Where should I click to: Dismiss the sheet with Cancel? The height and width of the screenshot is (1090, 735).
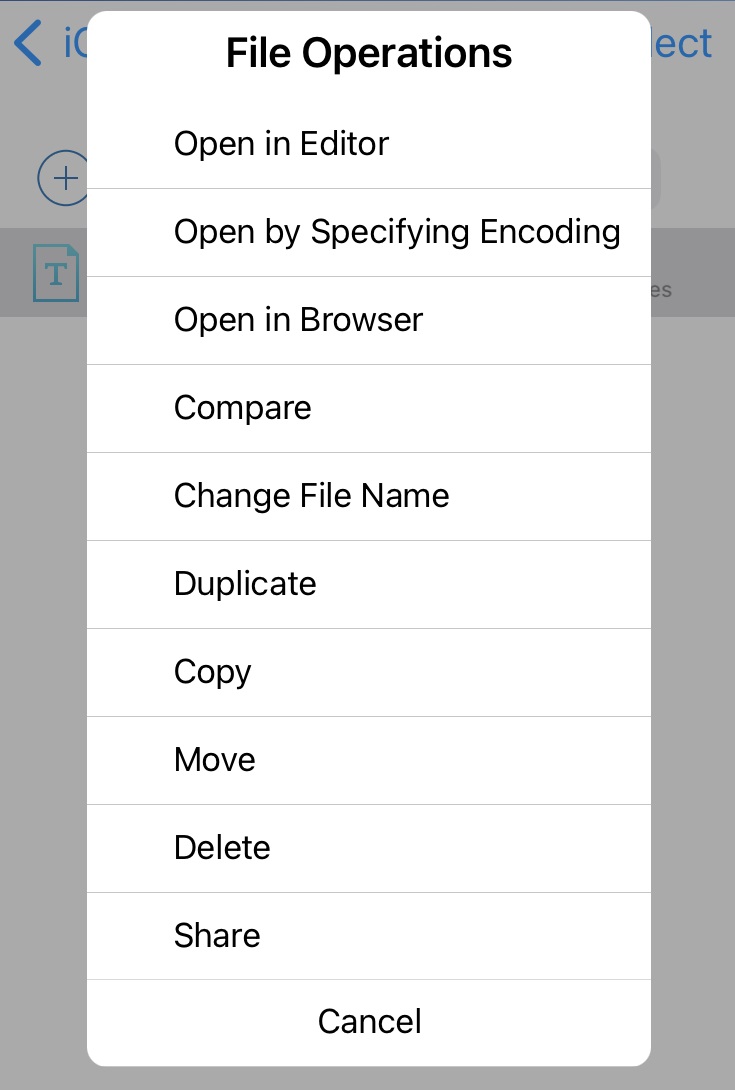tap(369, 1021)
